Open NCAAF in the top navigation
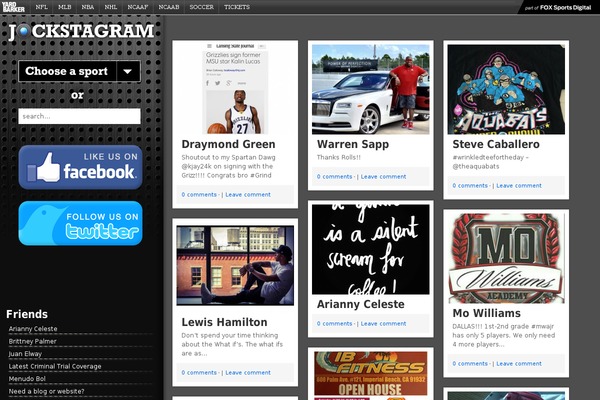 pos(138,7)
